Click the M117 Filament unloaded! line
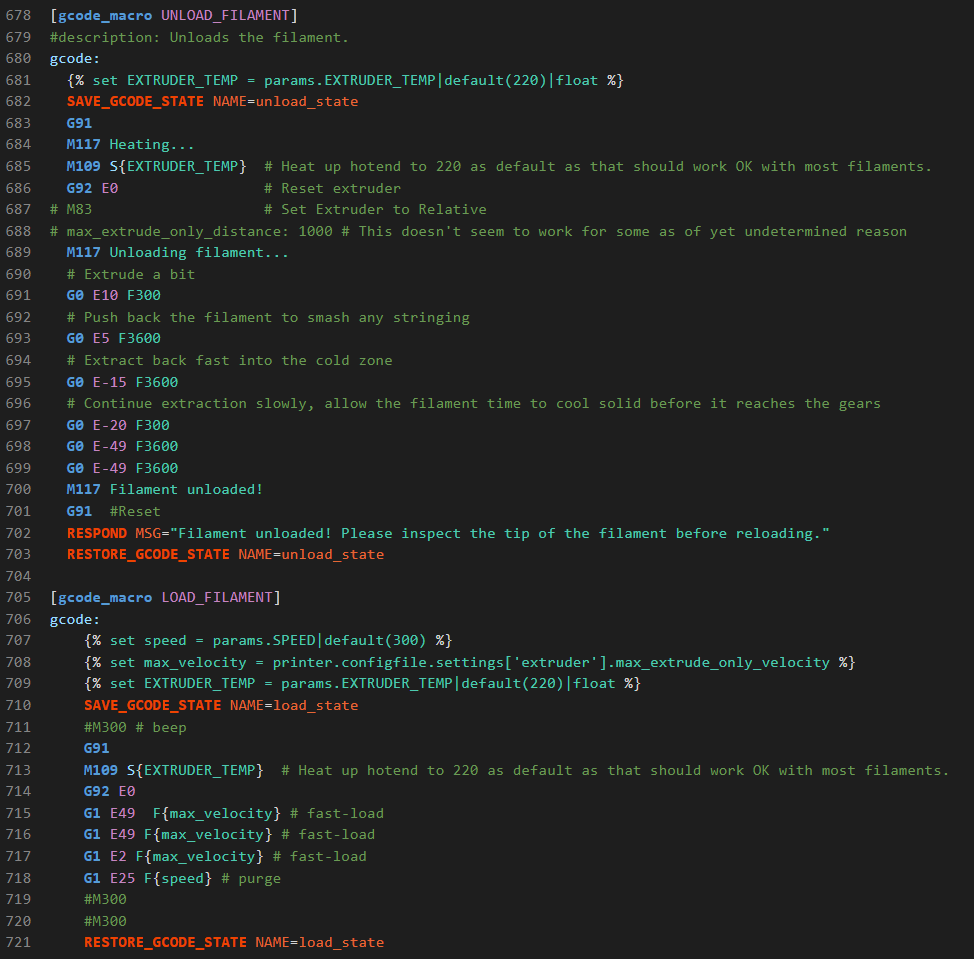974x959 pixels. point(165,490)
